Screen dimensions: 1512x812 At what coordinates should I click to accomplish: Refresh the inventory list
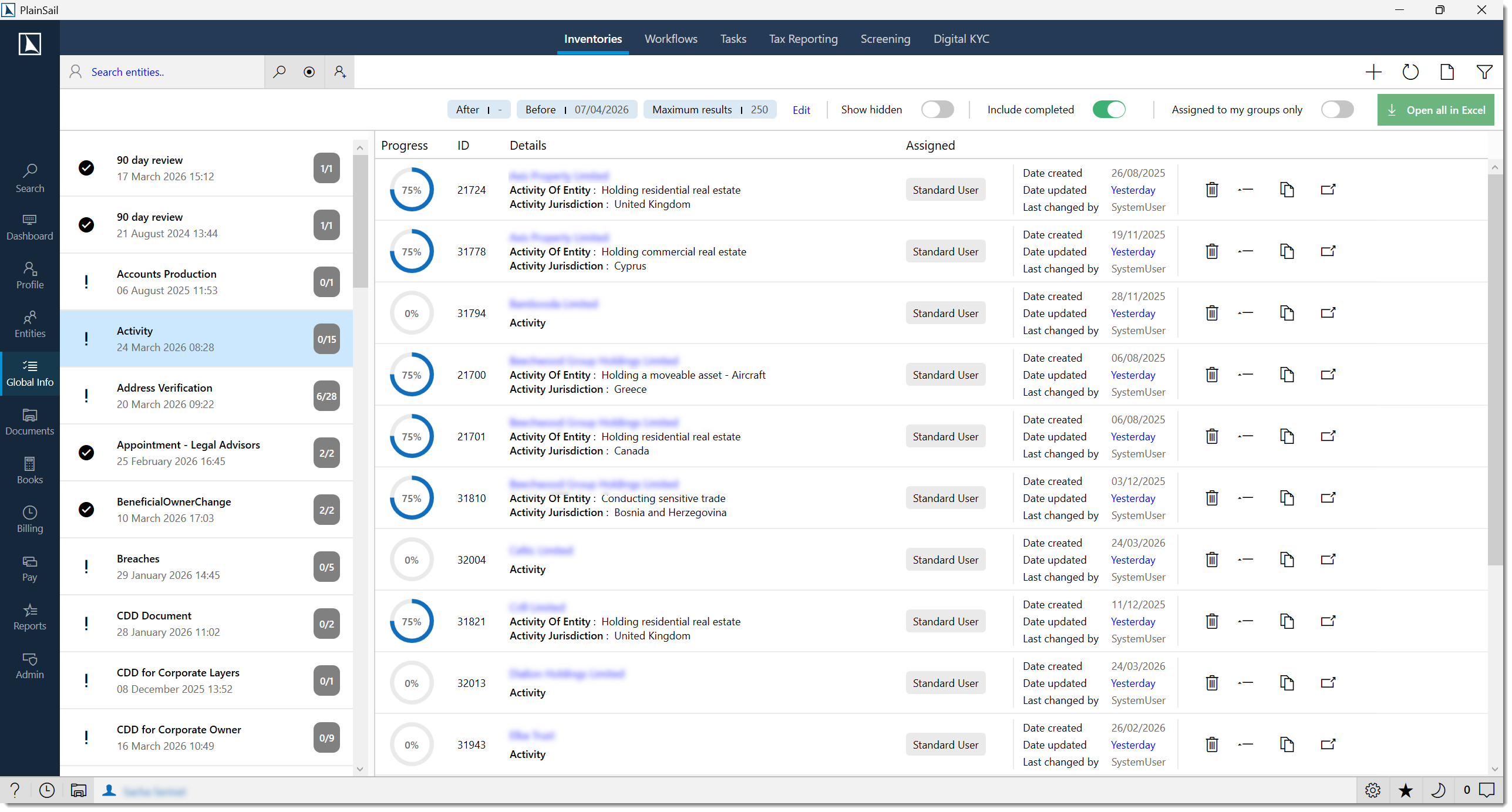point(1411,72)
